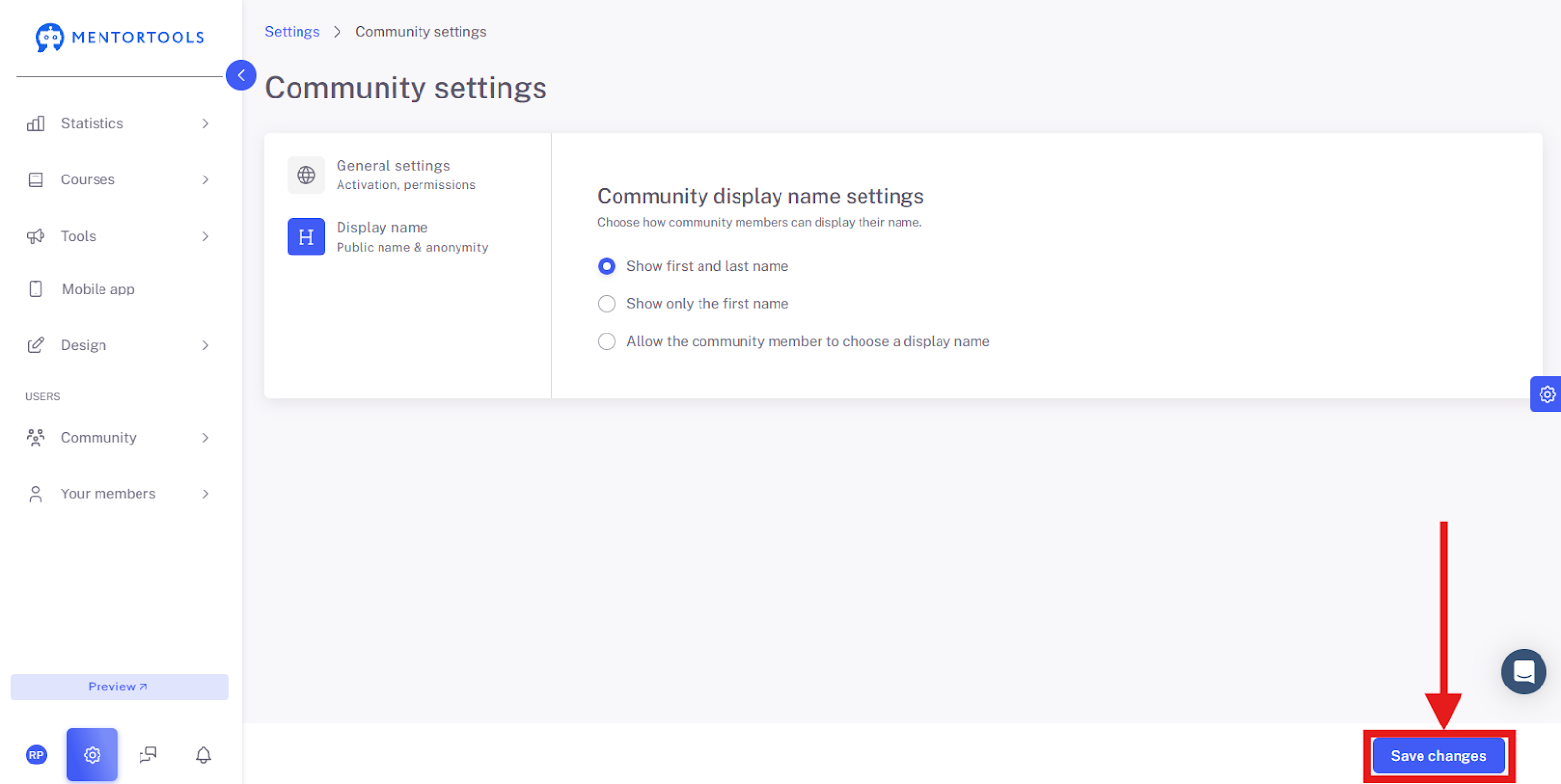Expand the Community menu chevron
Screen dimensions: 1561x784
[205, 437]
